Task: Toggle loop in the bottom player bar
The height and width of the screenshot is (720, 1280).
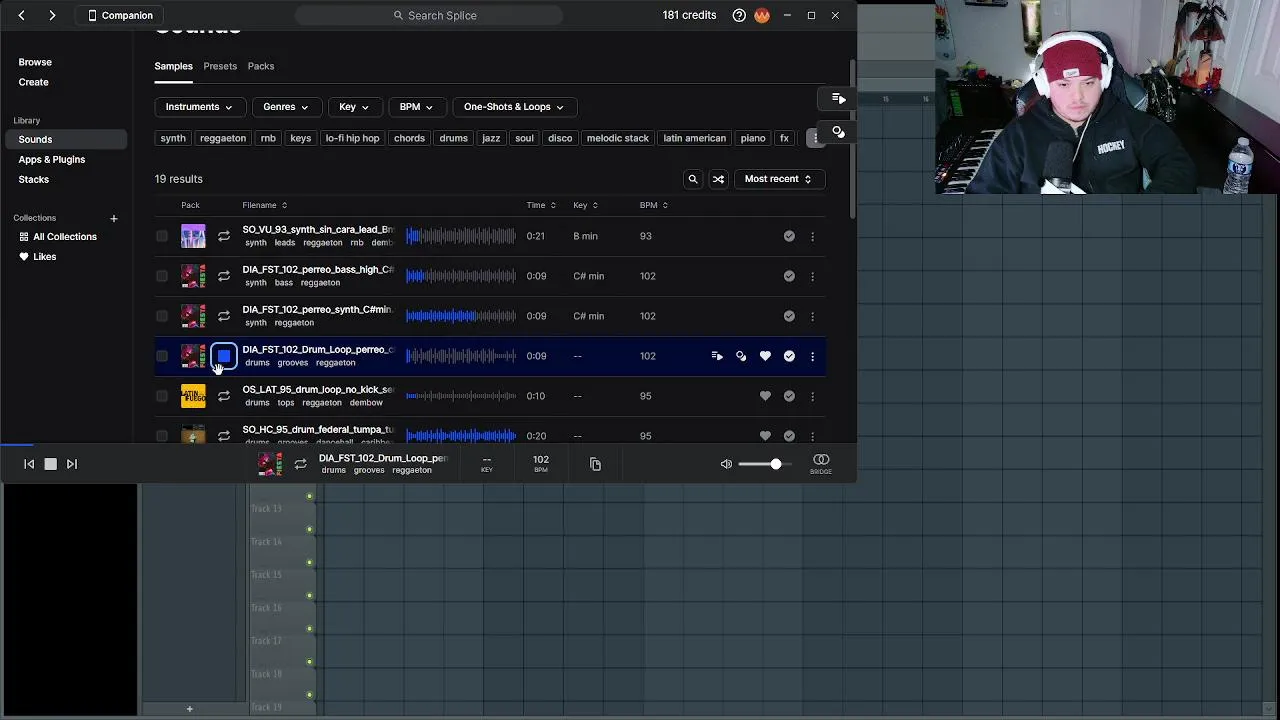Action: coord(300,464)
